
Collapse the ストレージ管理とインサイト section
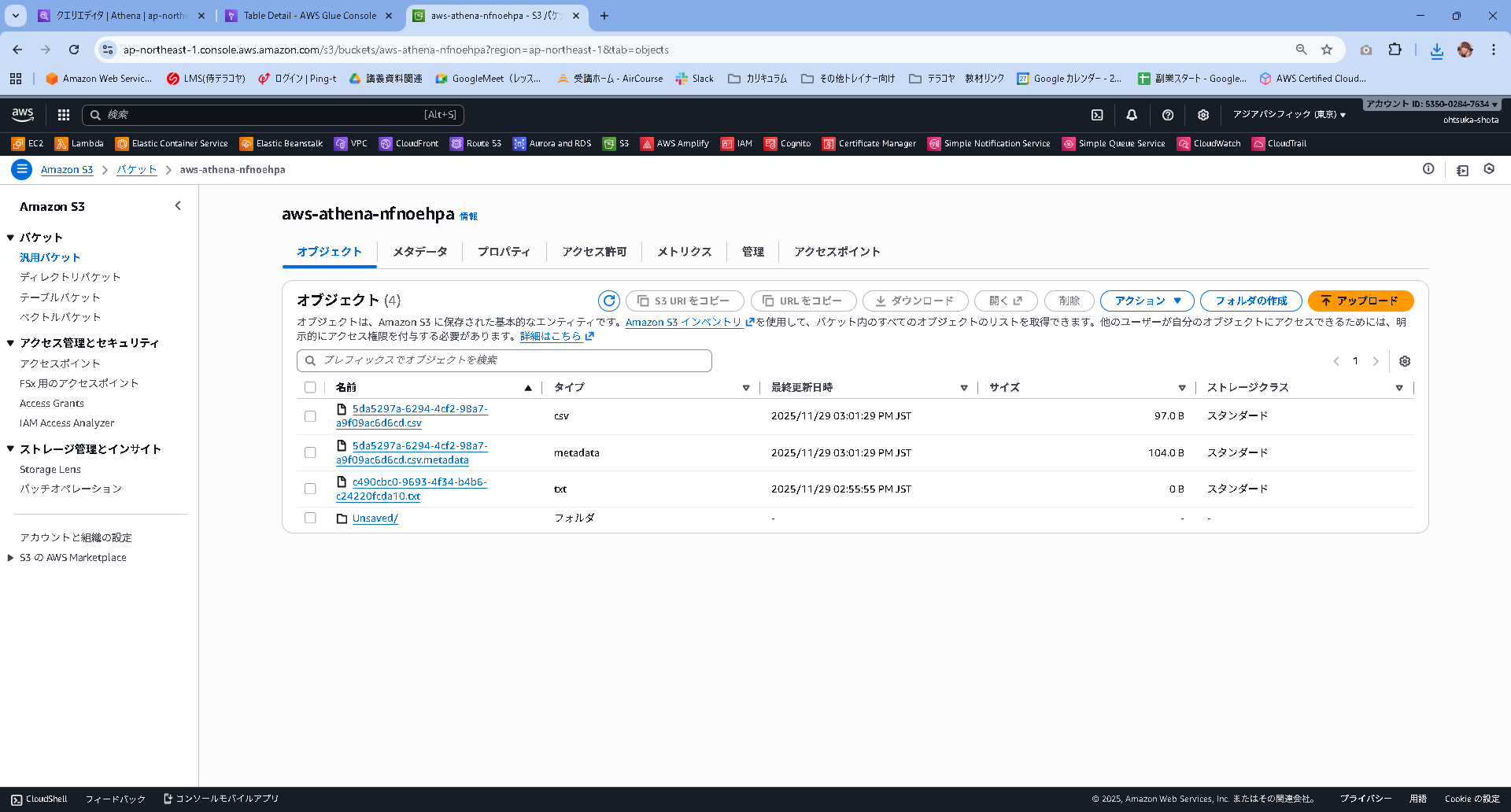point(10,449)
